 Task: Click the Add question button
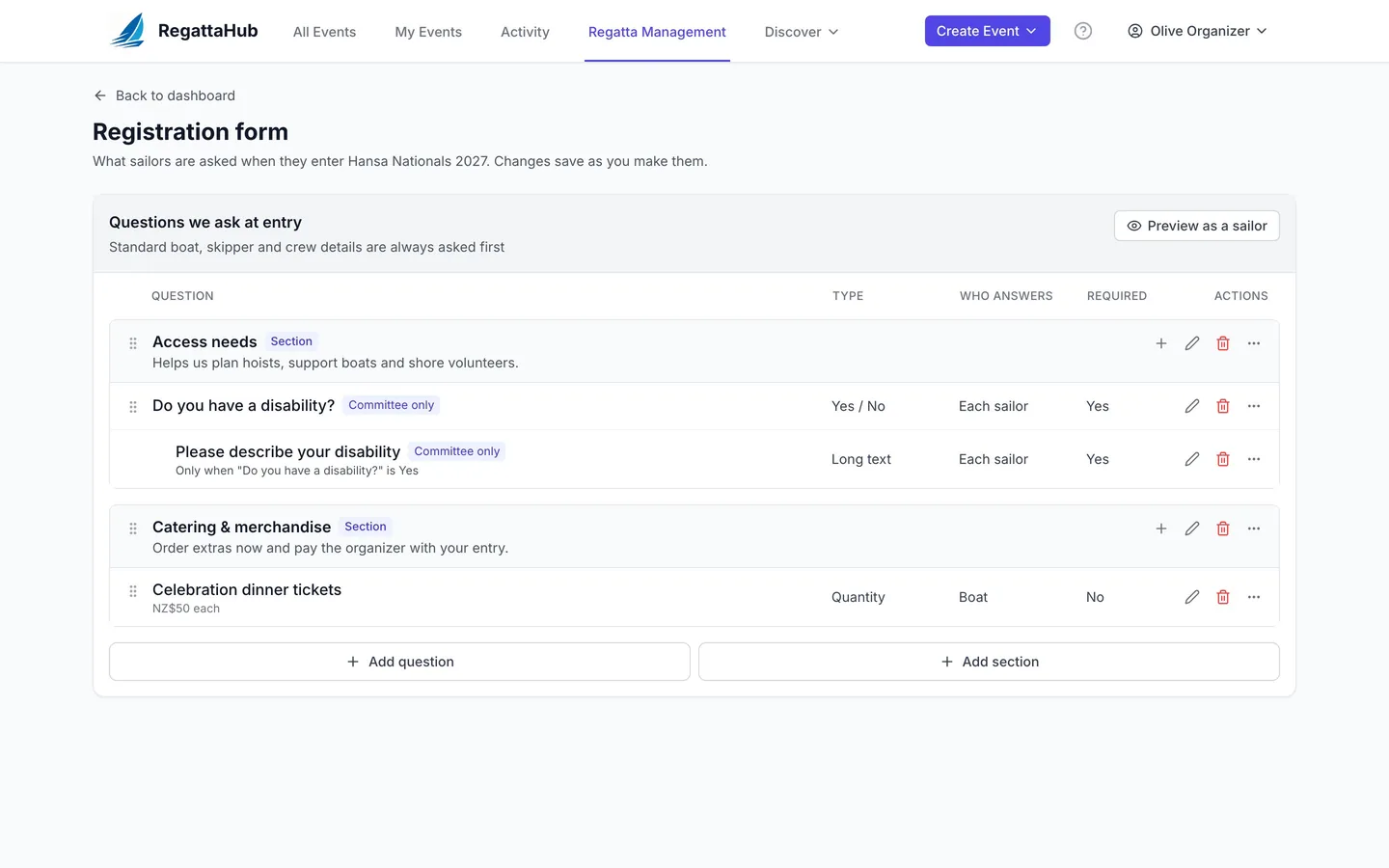[x=399, y=662]
